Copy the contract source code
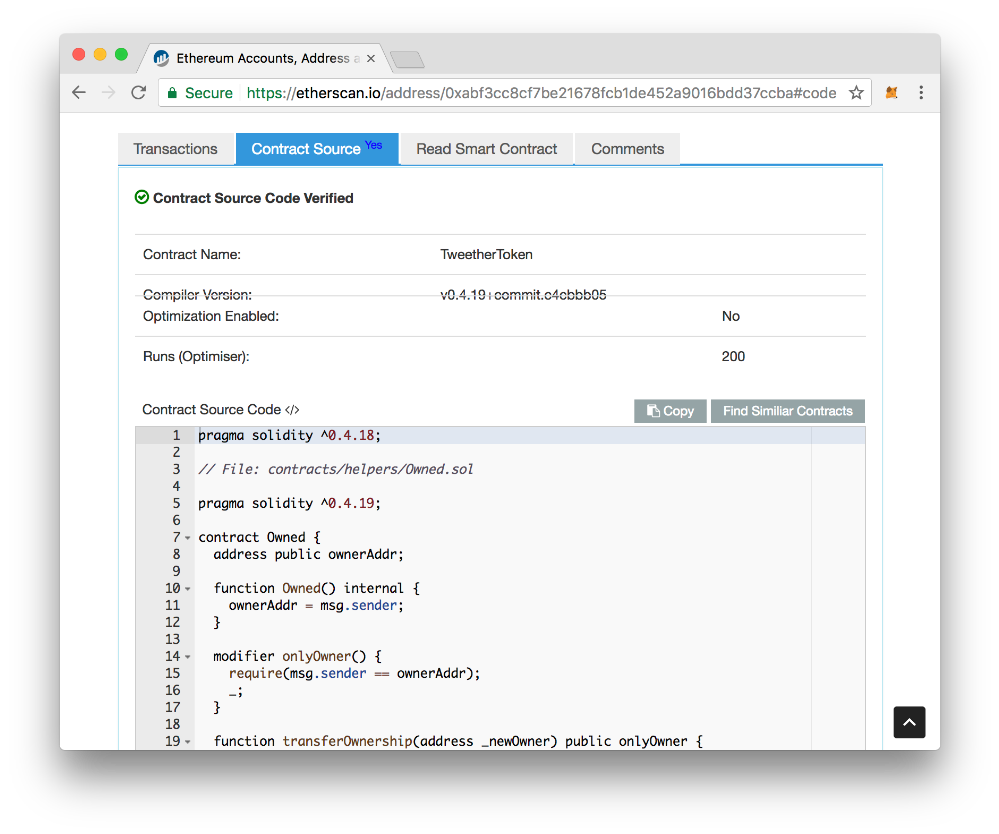 [x=670, y=411]
